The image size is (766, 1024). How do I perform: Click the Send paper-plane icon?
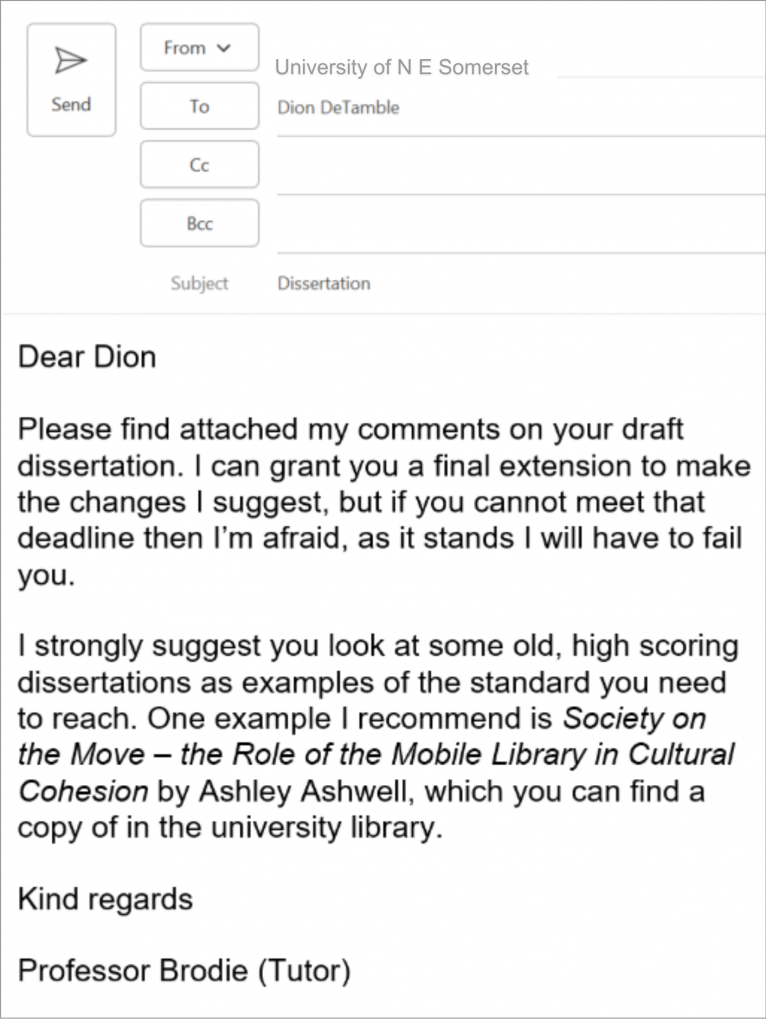click(70, 62)
